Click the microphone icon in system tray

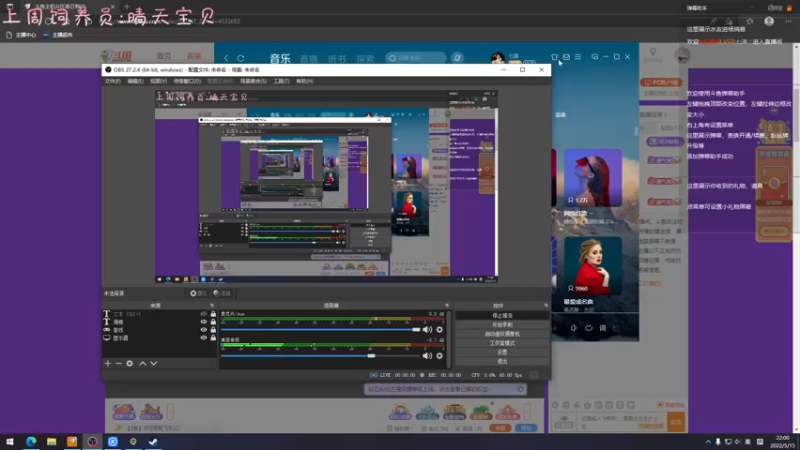(x=718, y=441)
